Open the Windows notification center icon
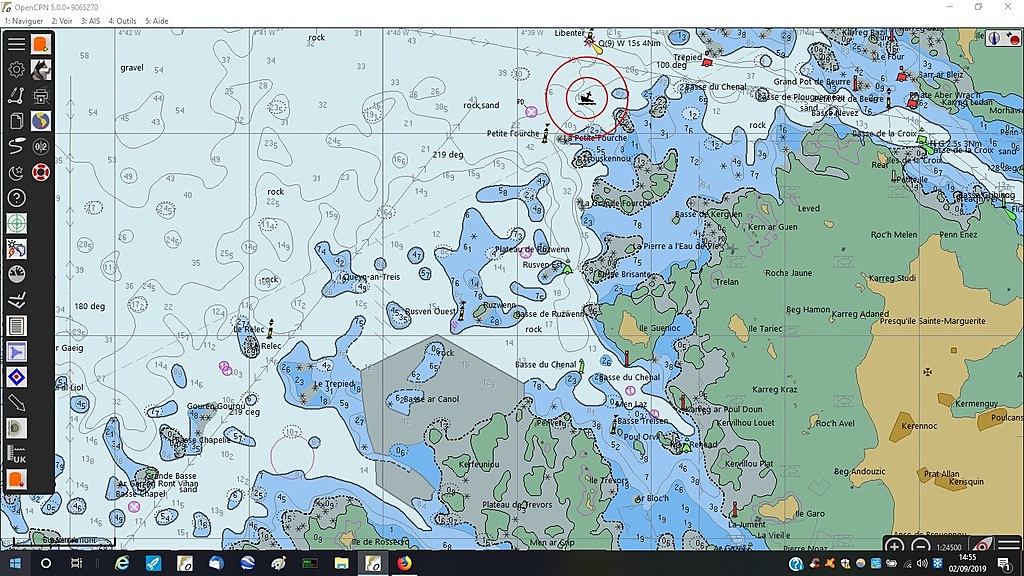This screenshot has height=576, width=1024. [1006, 563]
